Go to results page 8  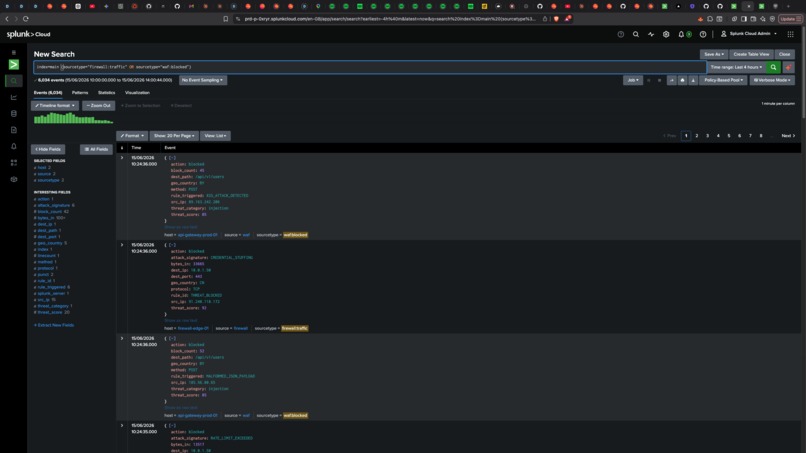761,136
